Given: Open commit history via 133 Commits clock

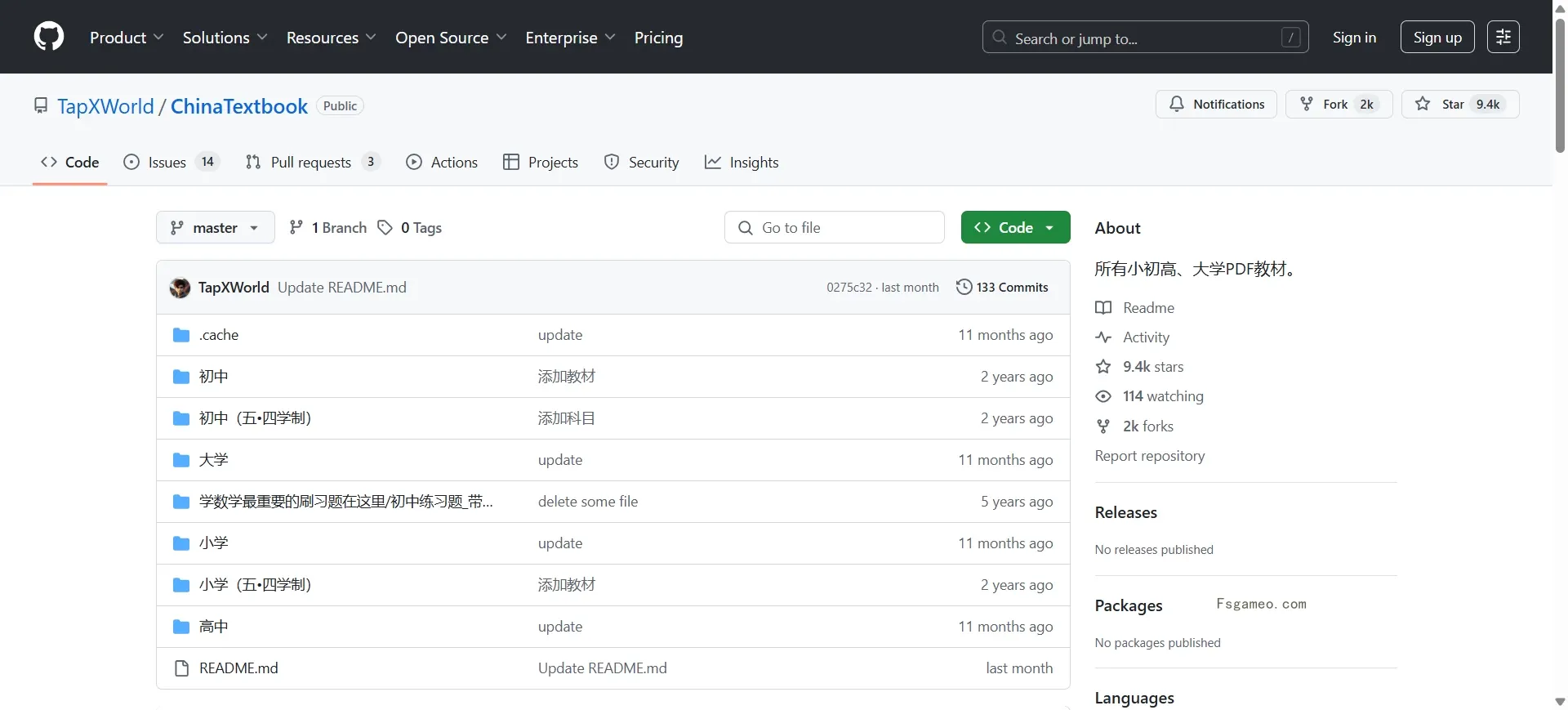Looking at the screenshot, I should tap(964, 287).
